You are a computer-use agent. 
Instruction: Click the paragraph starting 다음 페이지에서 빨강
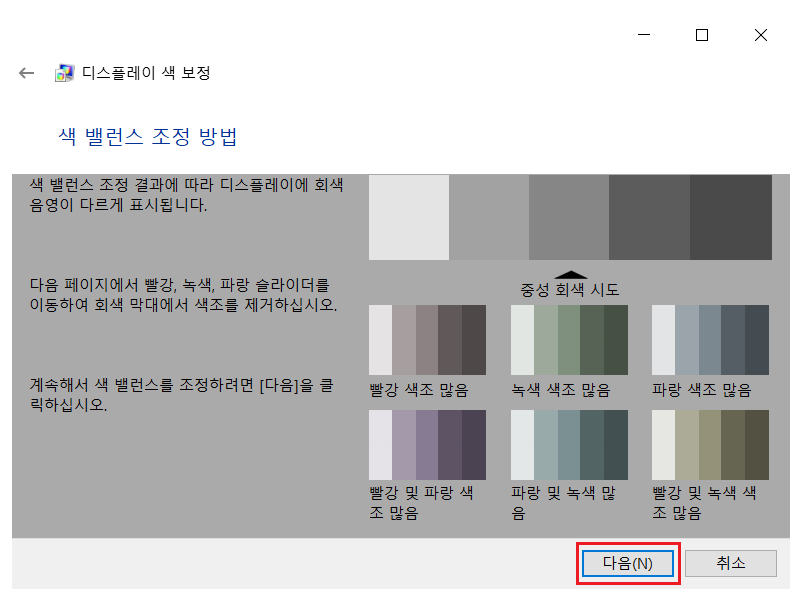click(183, 295)
